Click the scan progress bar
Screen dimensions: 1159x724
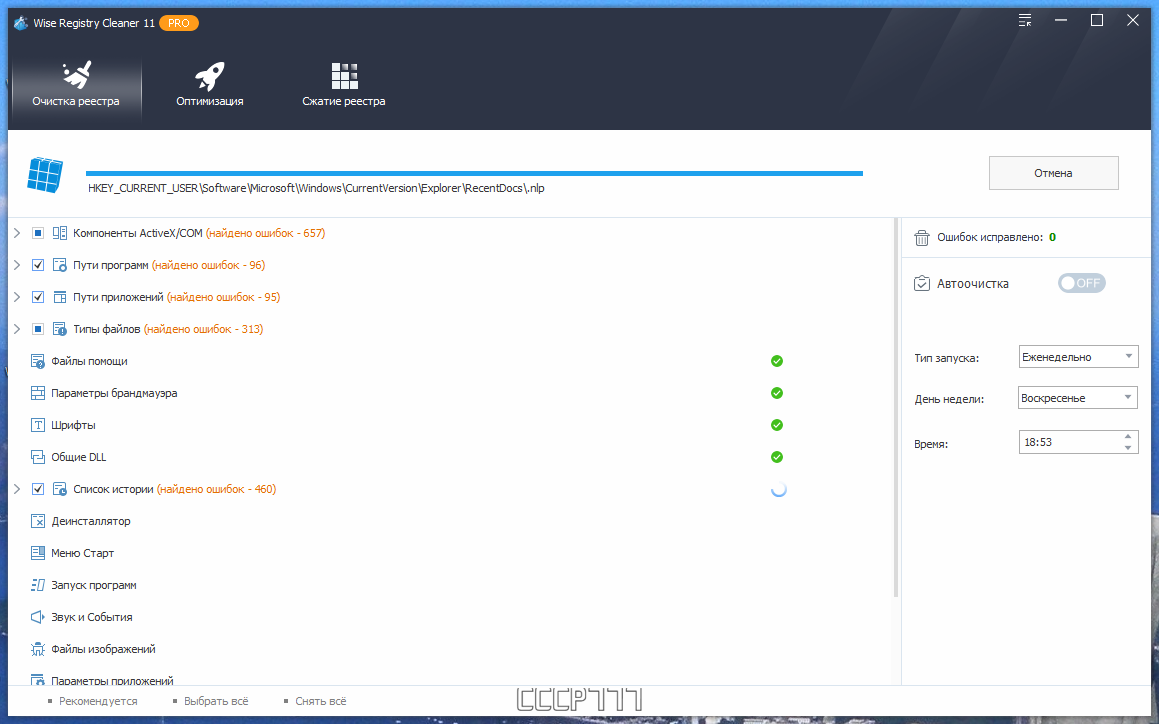point(475,173)
